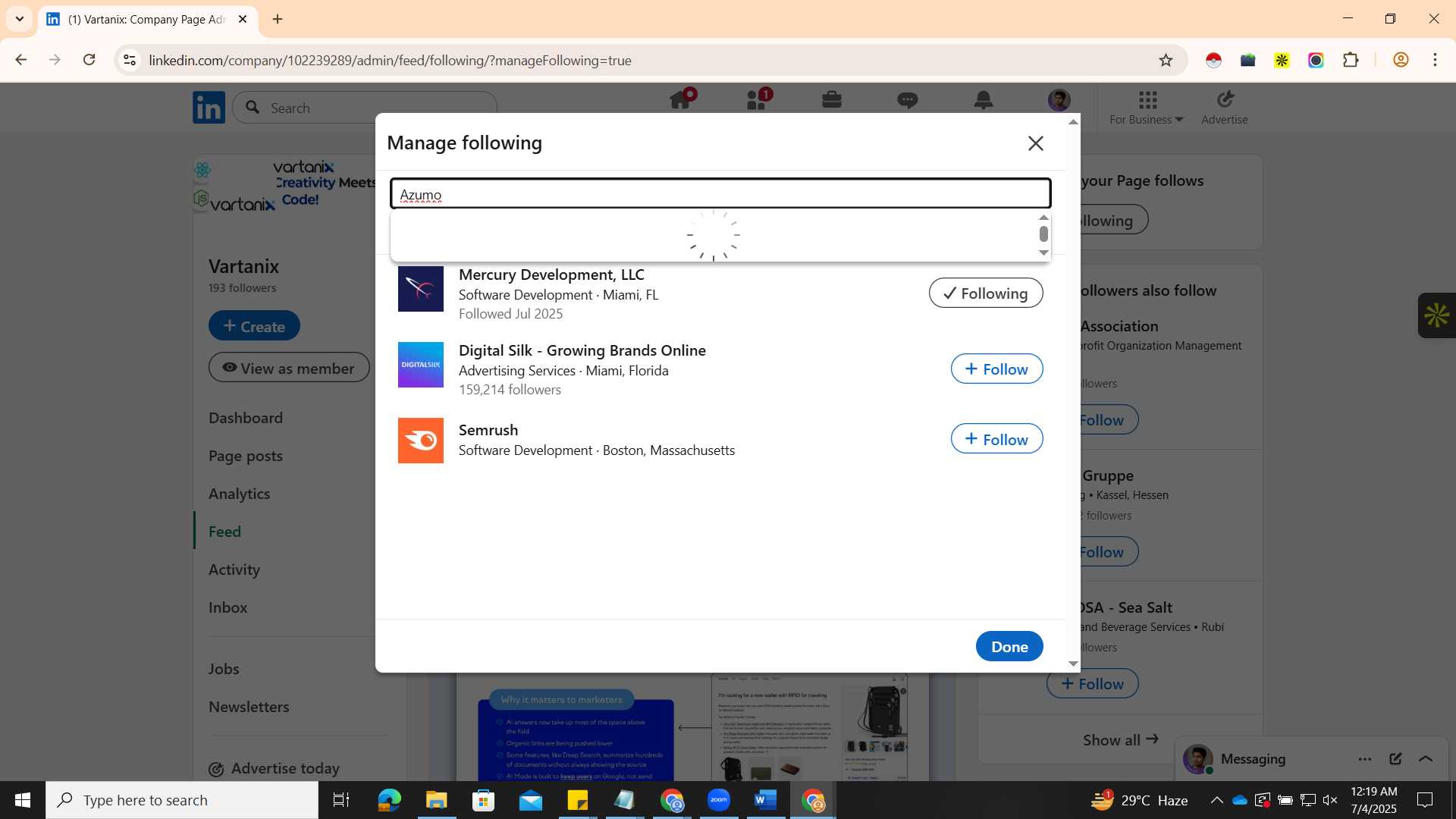Open Mercury Development logo thumbnail
This screenshot has width=1456, height=819.
(x=421, y=289)
